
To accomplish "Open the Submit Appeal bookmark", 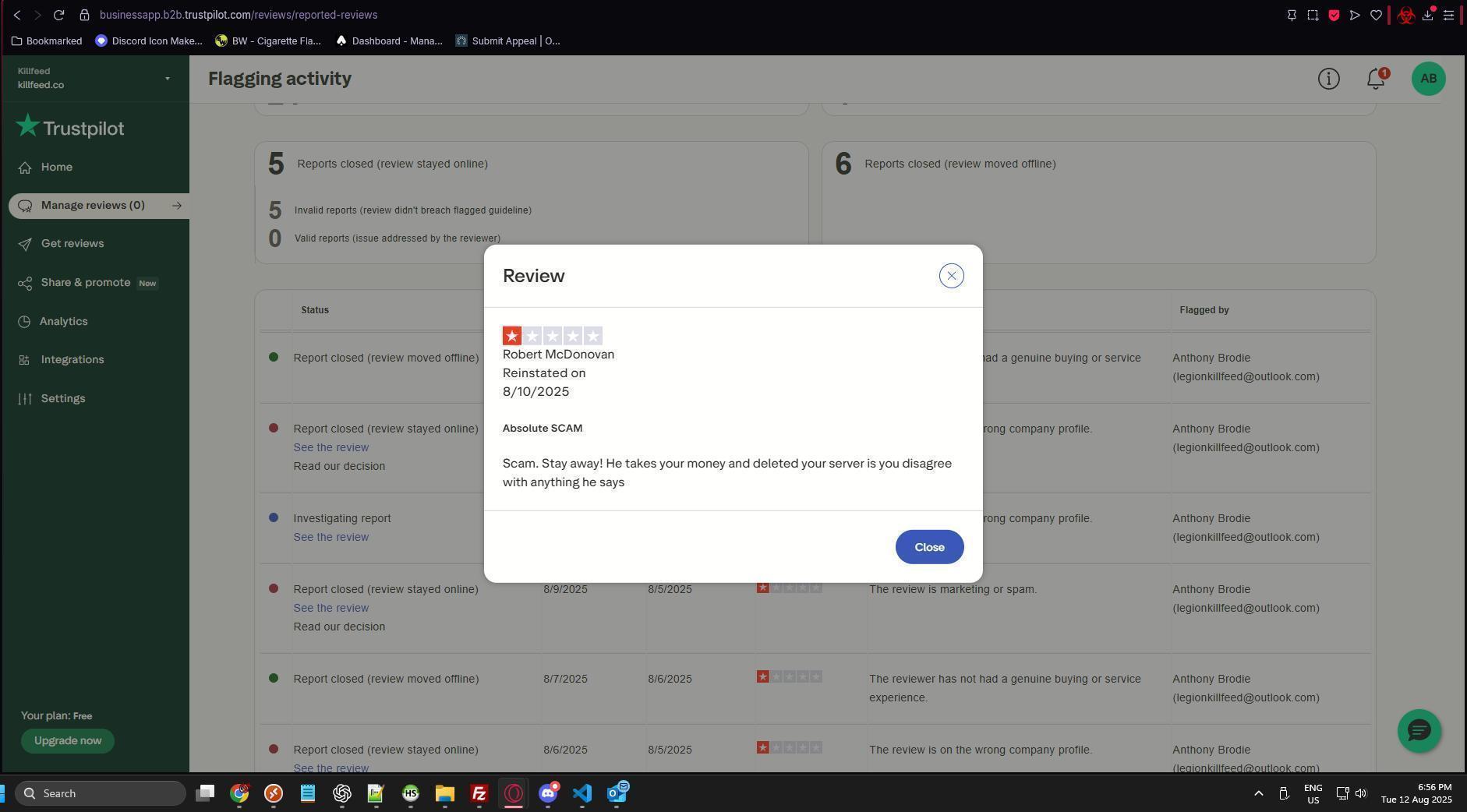I will 508,41.
